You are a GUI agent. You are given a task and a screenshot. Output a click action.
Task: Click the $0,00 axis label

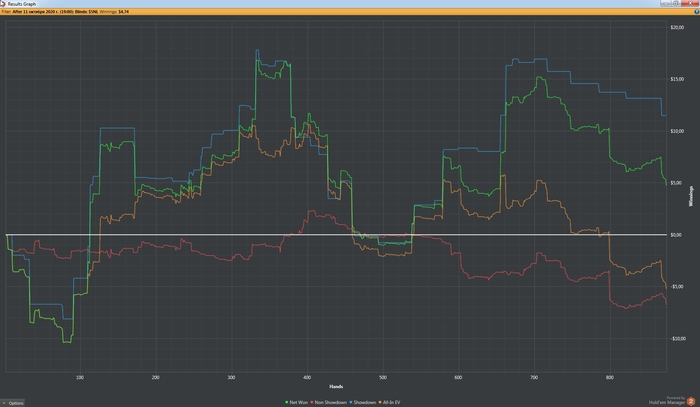tap(676, 235)
